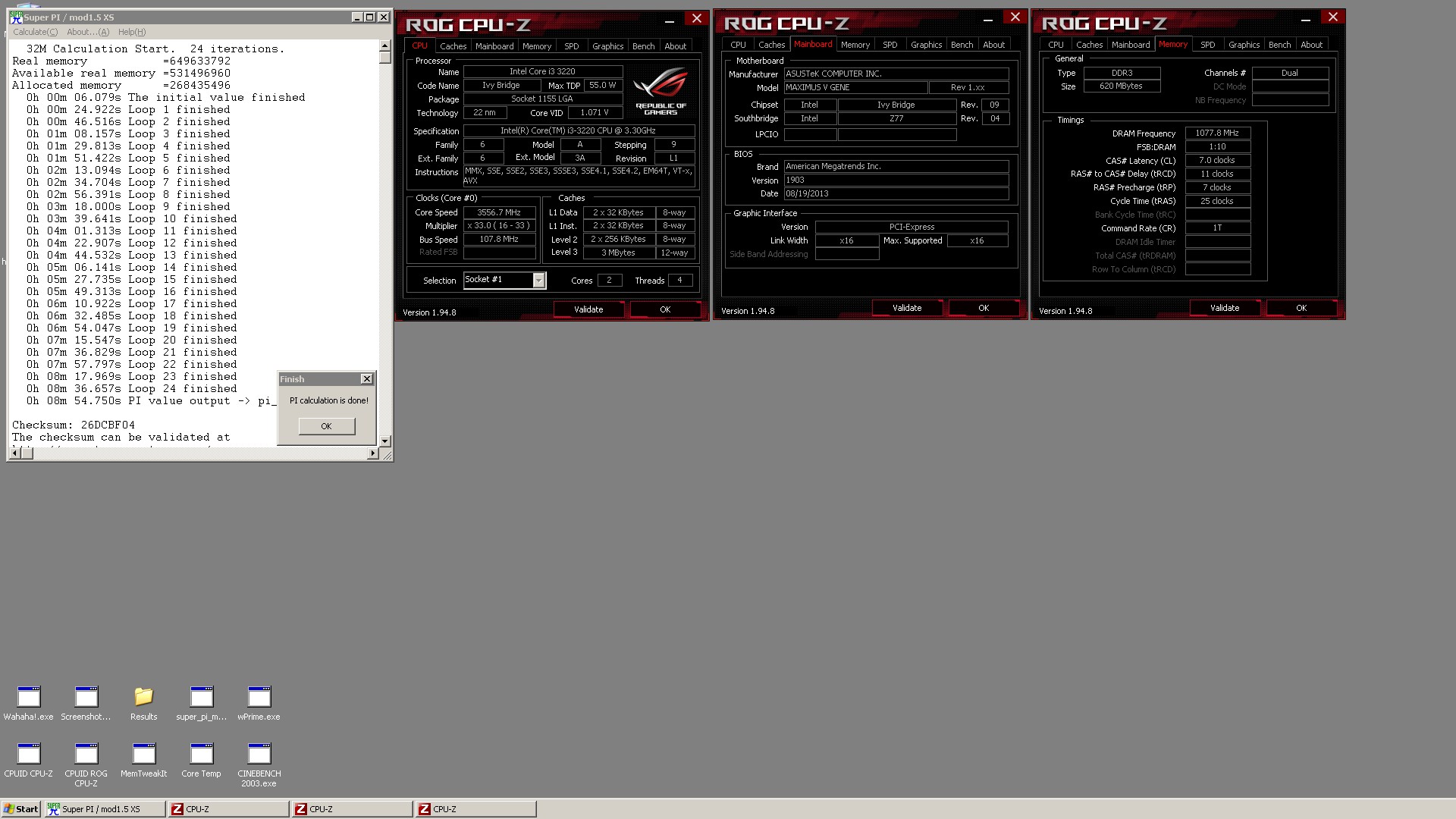The image size is (1456, 819).
Task: Click the CPU Name Intel Core i3 3220 field
Action: (x=543, y=72)
